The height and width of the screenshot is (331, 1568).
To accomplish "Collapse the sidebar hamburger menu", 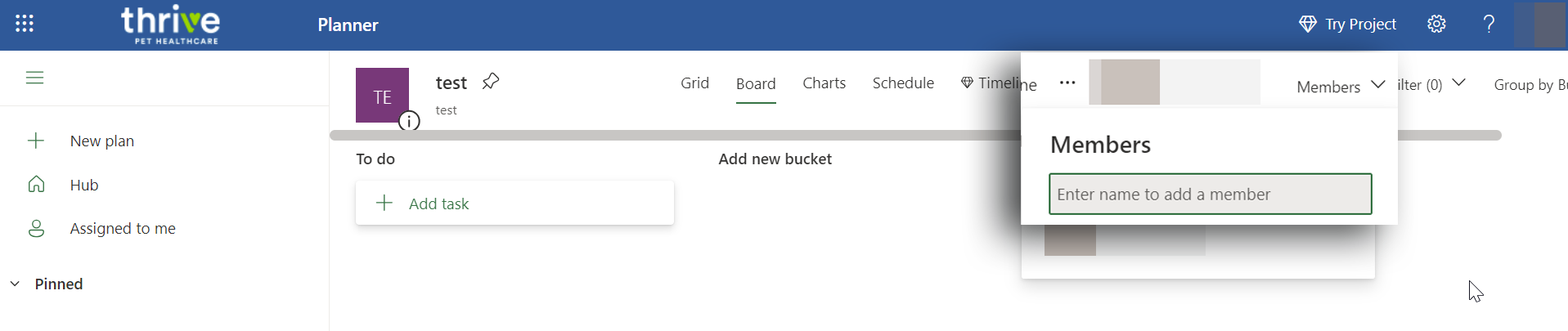I will [34, 78].
